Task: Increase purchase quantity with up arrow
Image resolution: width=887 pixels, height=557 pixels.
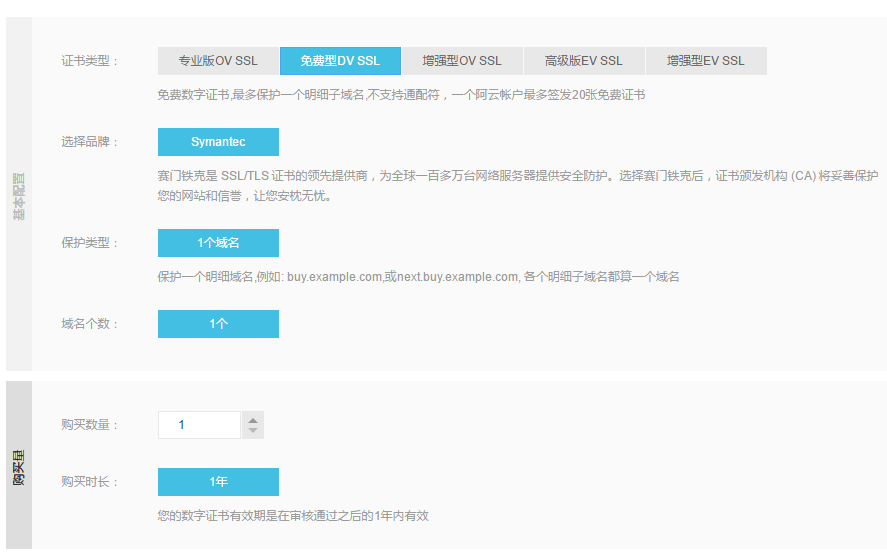Action: tap(253, 420)
